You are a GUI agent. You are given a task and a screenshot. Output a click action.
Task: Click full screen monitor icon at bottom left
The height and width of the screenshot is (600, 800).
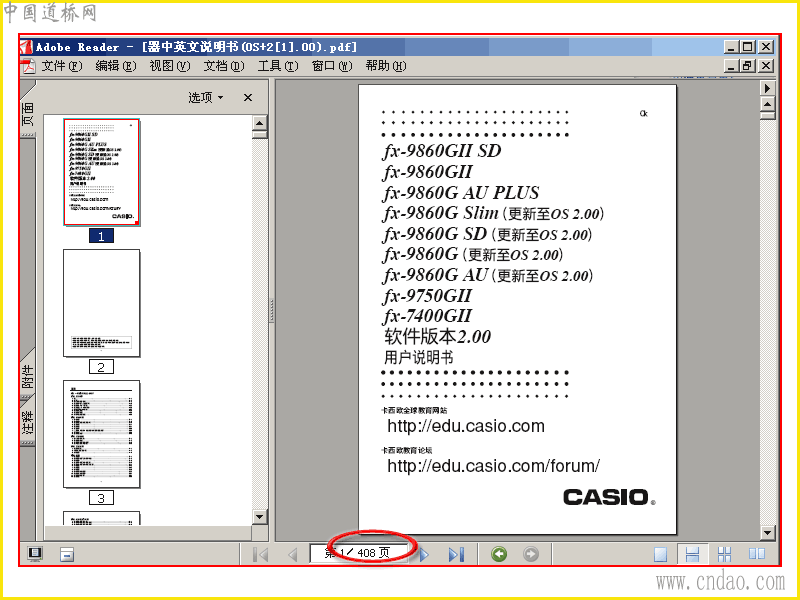coord(35,554)
